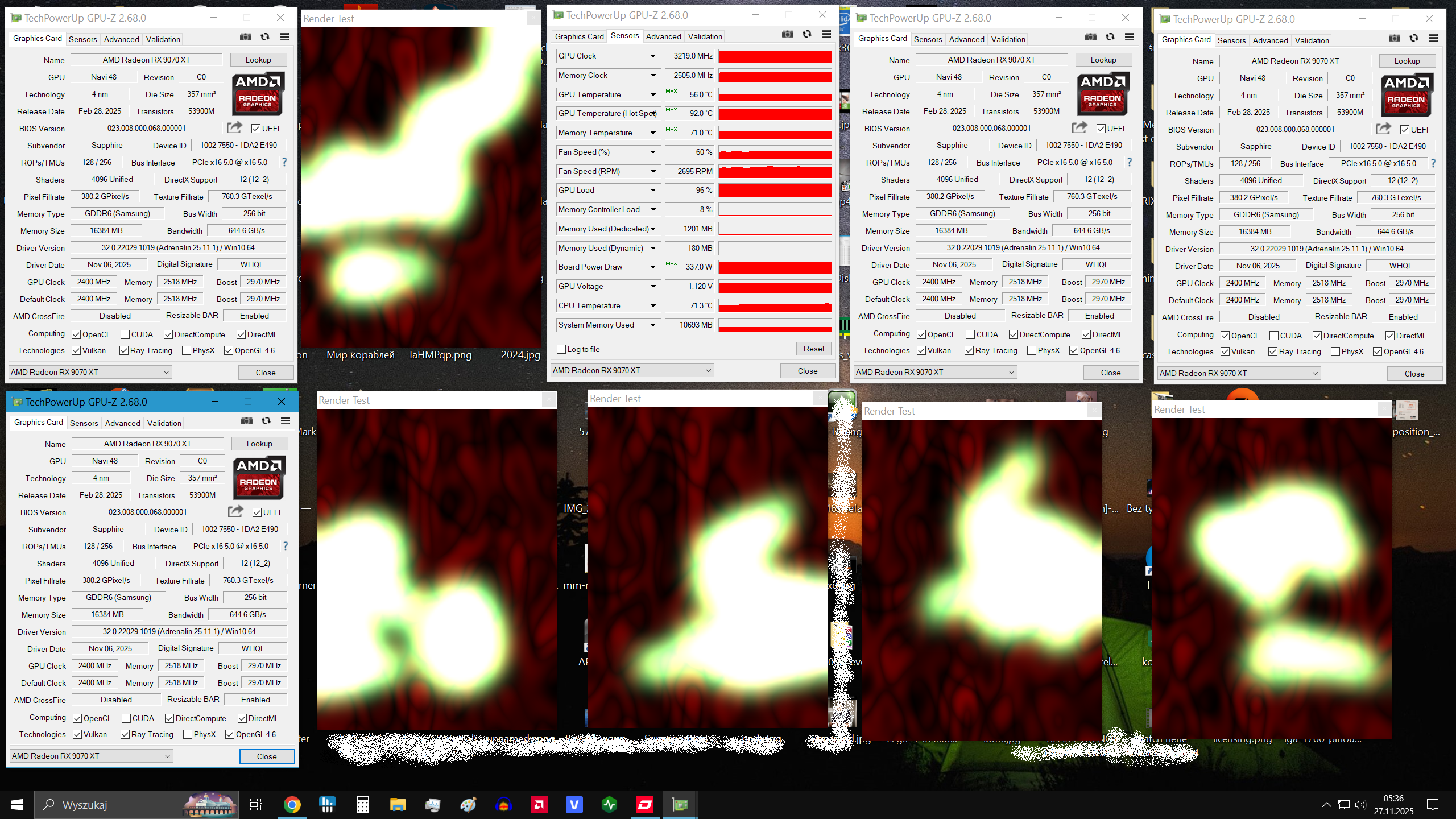The image size is (1456, 819).
Task: Toggle the UEFI checkbox in the blue-titled GPU-Z window
Action: pos(257,512)
